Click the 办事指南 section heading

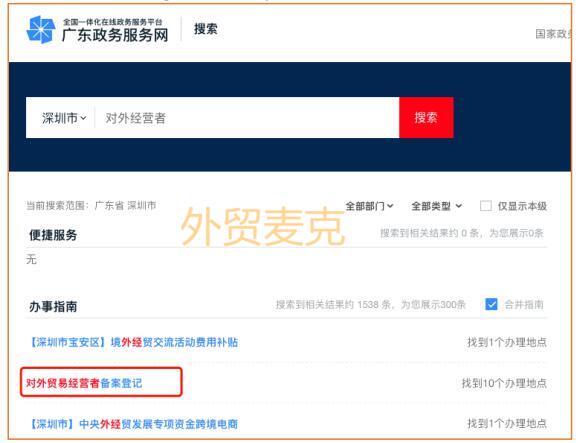[53, 306]
